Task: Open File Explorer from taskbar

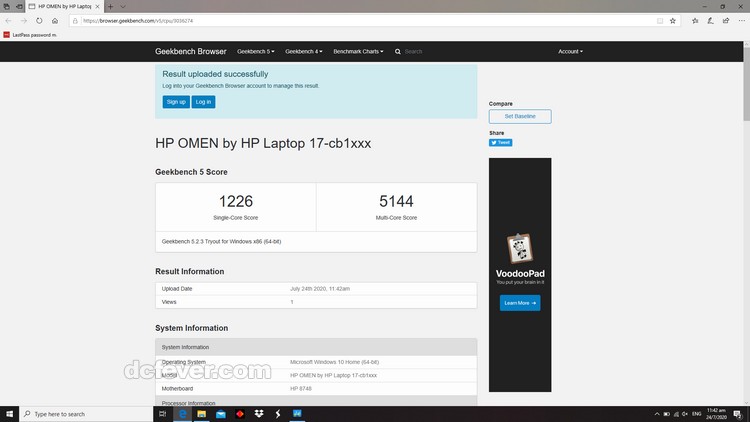Action: point(201,414)
